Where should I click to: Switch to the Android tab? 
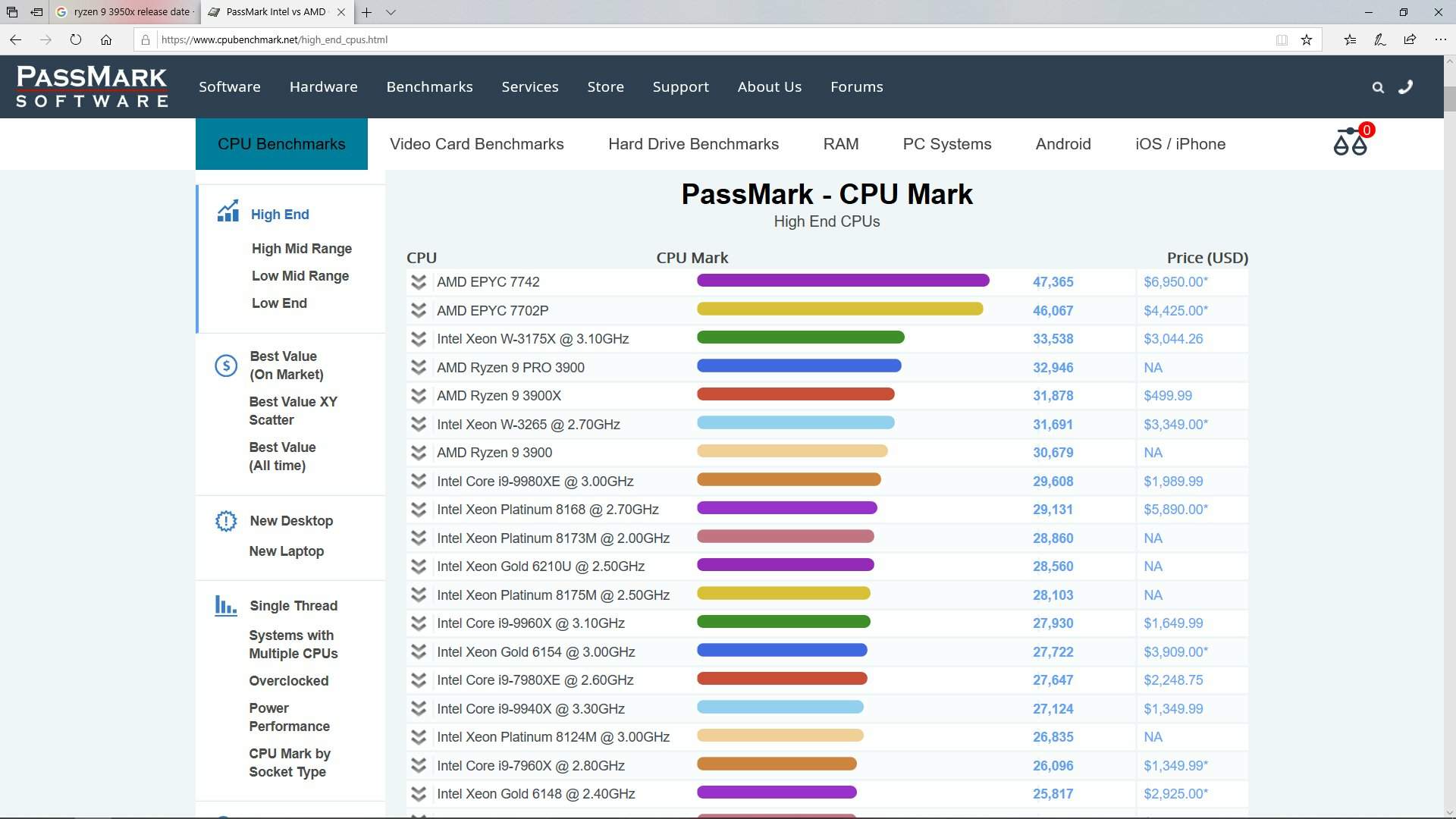[x=1063, y=144]
